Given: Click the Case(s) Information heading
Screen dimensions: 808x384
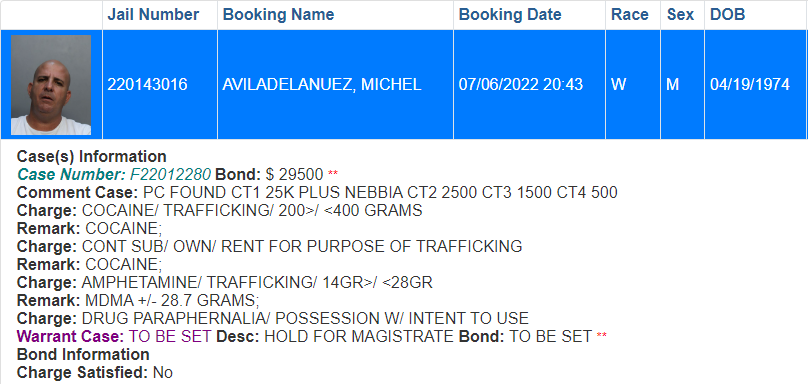Looking at the screenshot, I should [92, 156].
